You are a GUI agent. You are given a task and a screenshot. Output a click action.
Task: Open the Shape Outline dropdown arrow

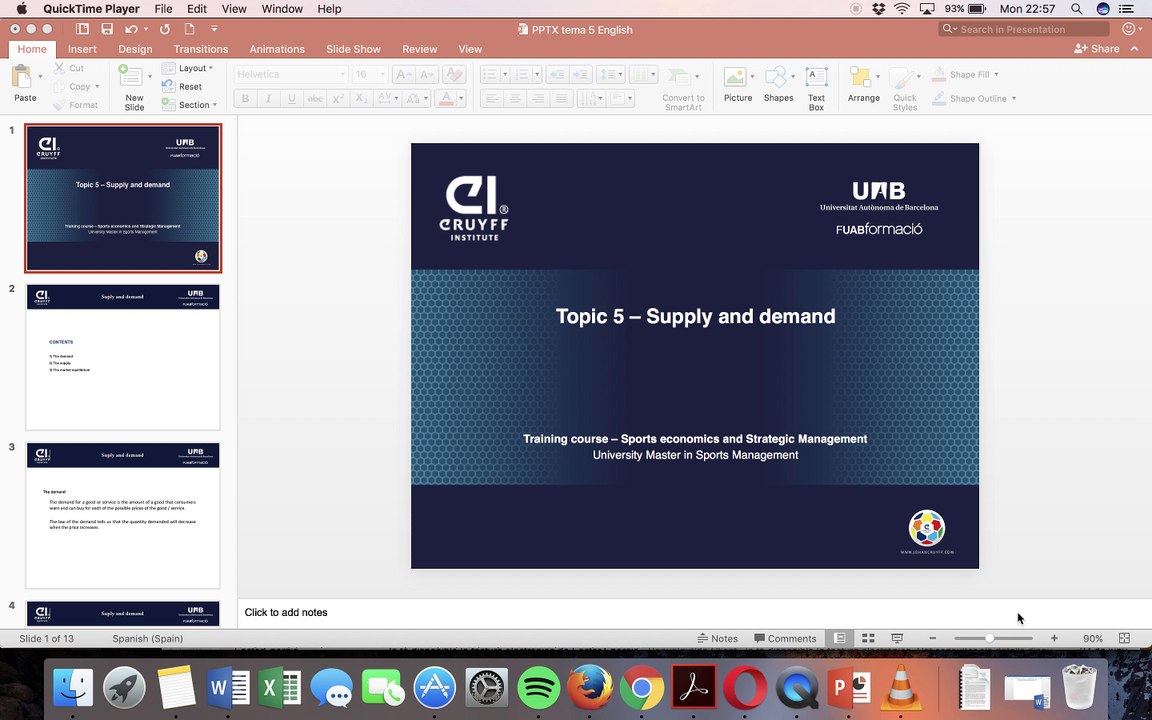(x=1014, y=98)
